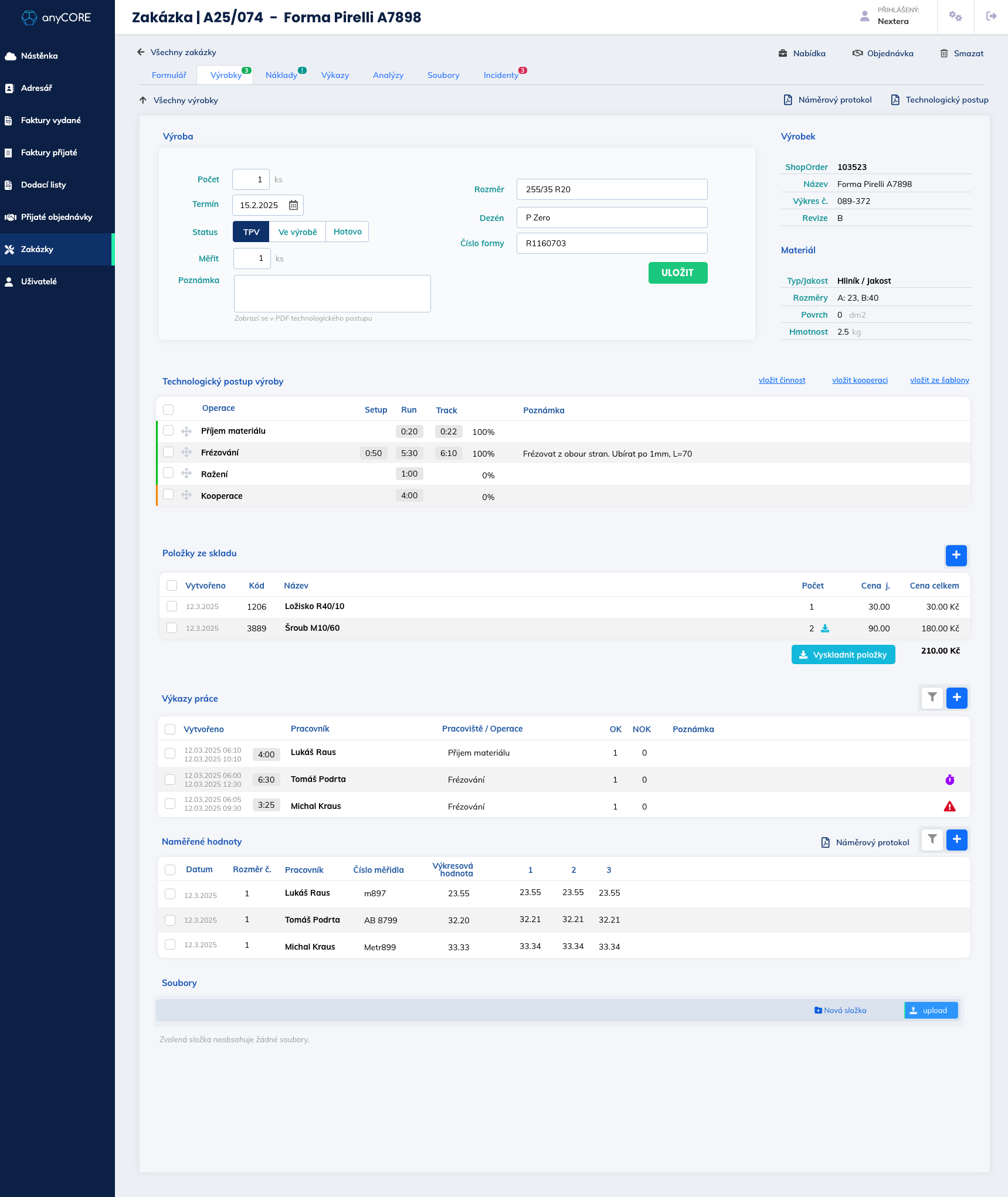The height and width of the screenshot is (1197, 1008).
Task: Click the ULOŽIT button
Action: [x=678, y=273]
